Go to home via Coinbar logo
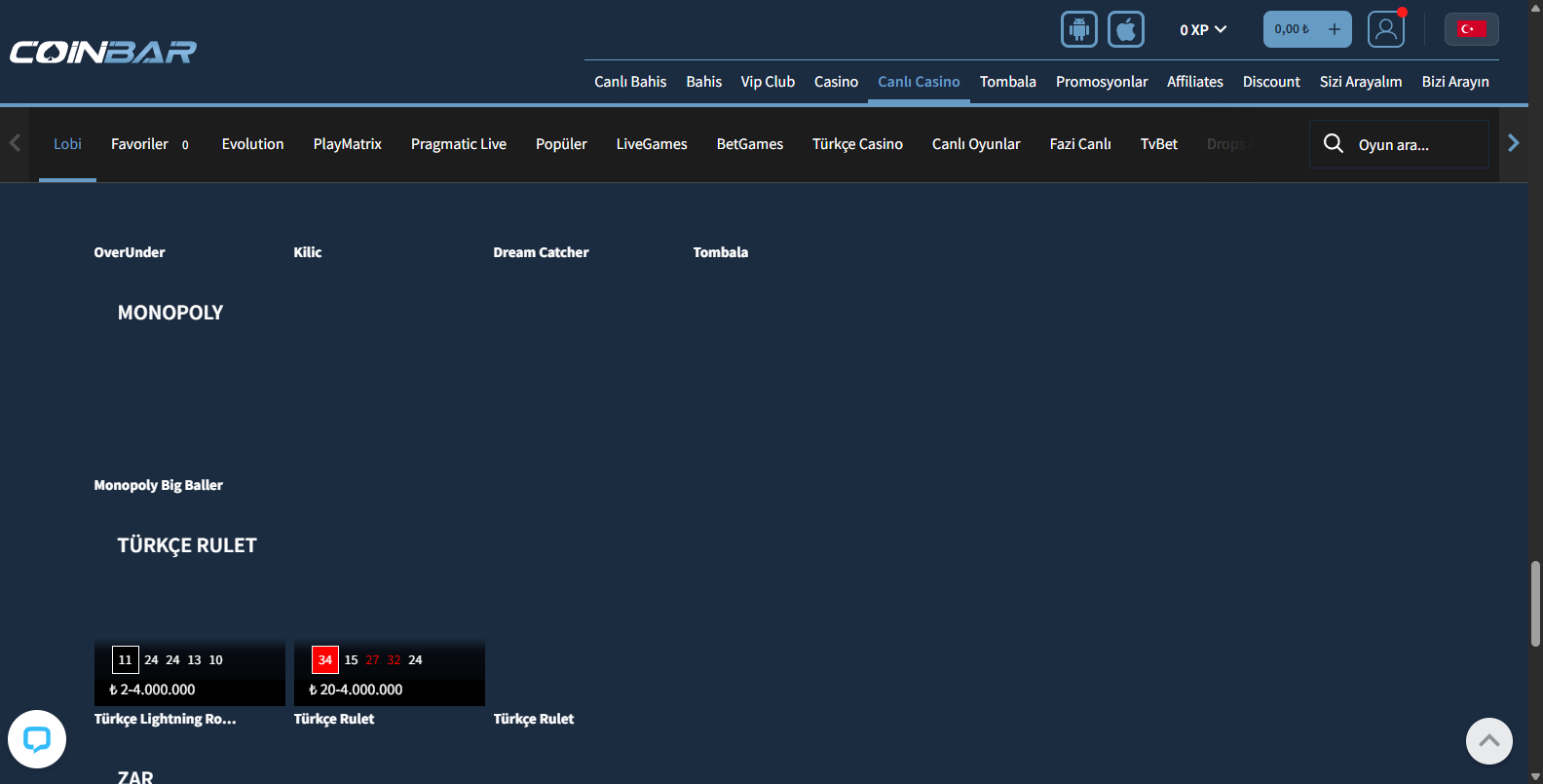1543x784 pixels. point(103,52)
